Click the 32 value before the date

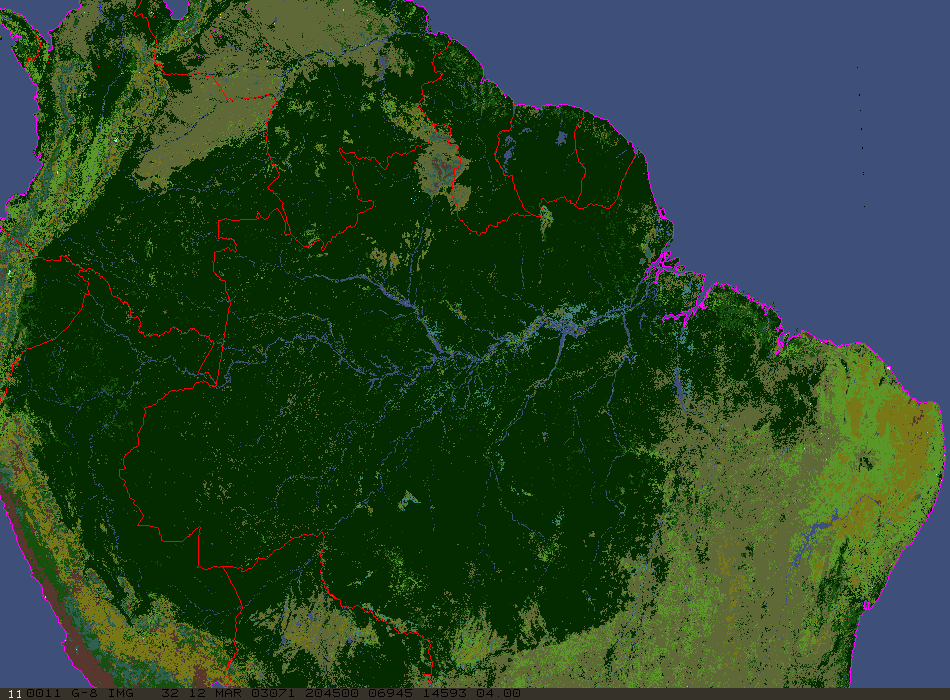click(169, 693)
